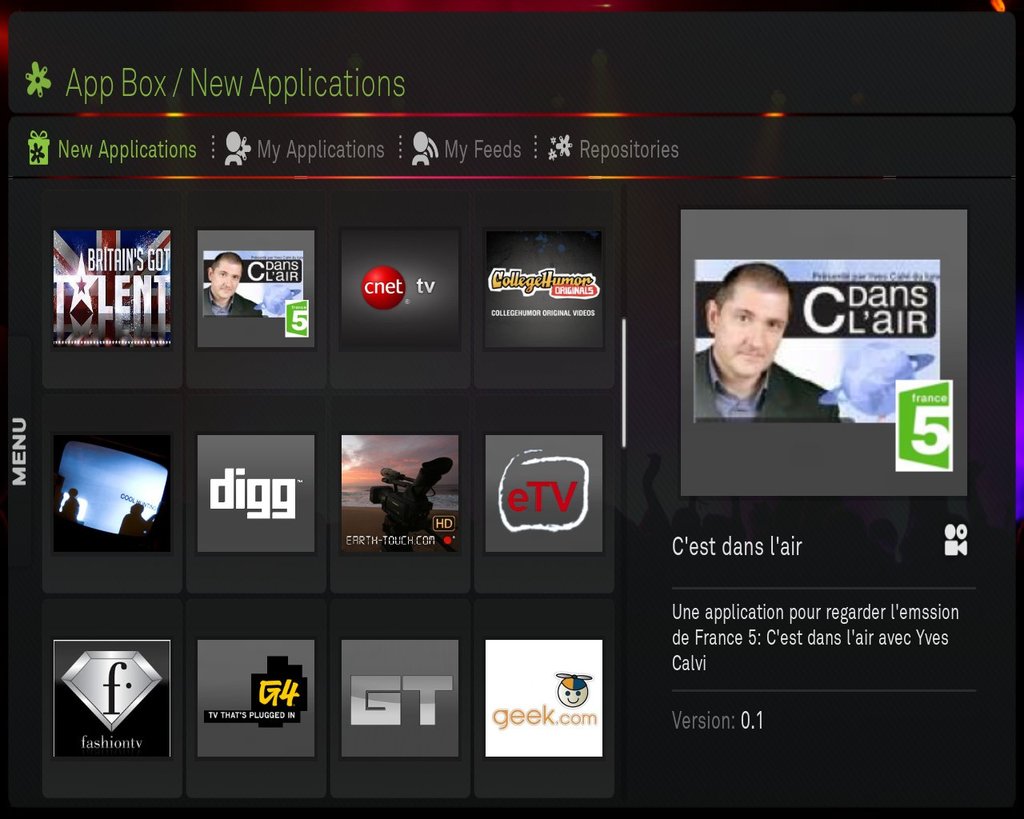The width and height of the screenshot is (1024, 819).
Task: Click the "Version: 0.1" text
Action: tap(717, 720)
